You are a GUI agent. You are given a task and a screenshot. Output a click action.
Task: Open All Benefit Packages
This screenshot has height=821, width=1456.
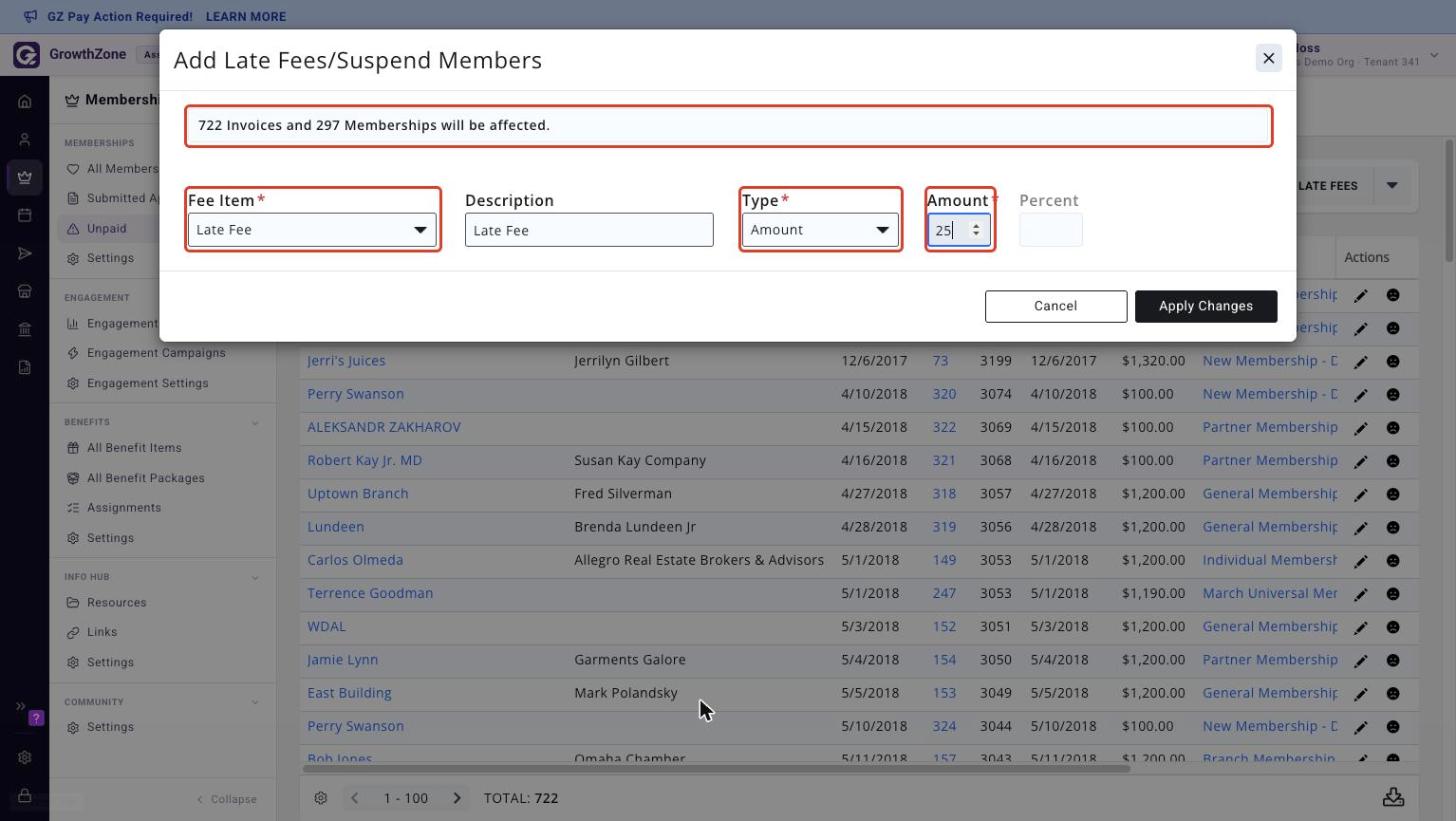coord(145,478)
